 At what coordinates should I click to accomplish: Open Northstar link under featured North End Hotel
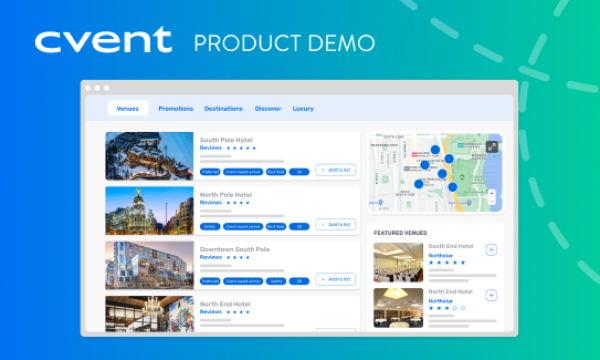point(440,301)
